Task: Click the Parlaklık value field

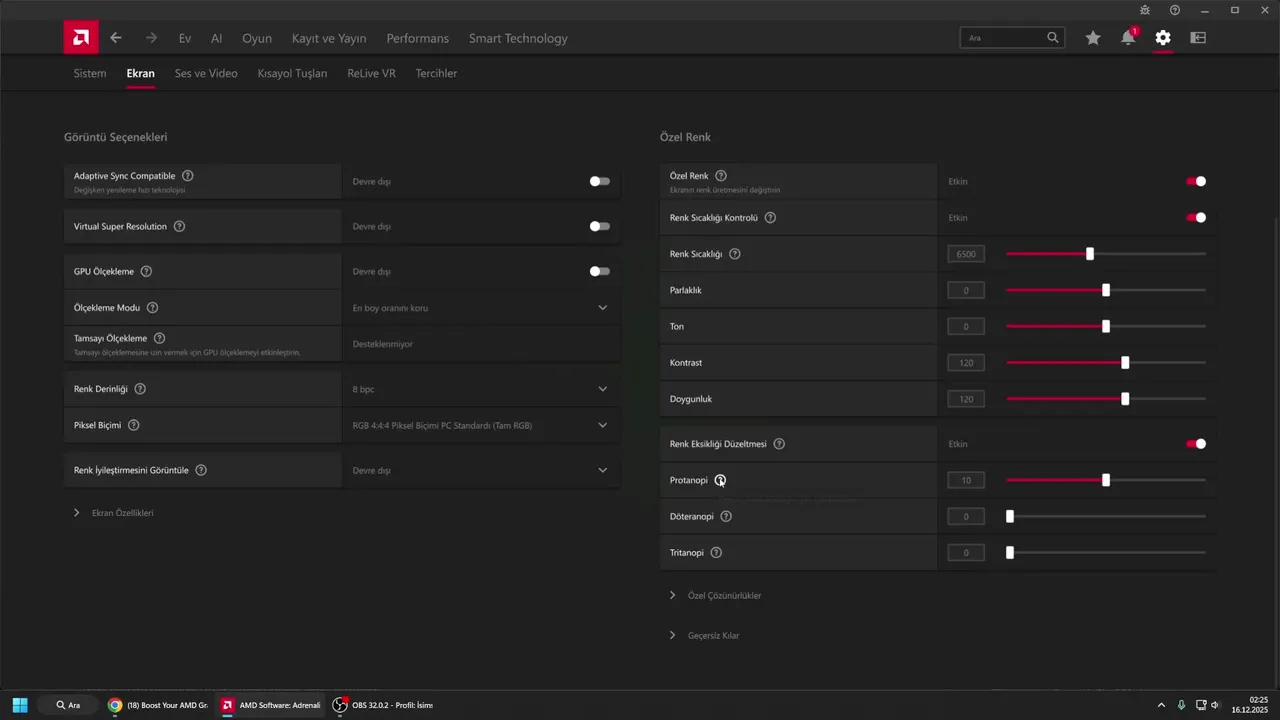Action: coord(966,290)
